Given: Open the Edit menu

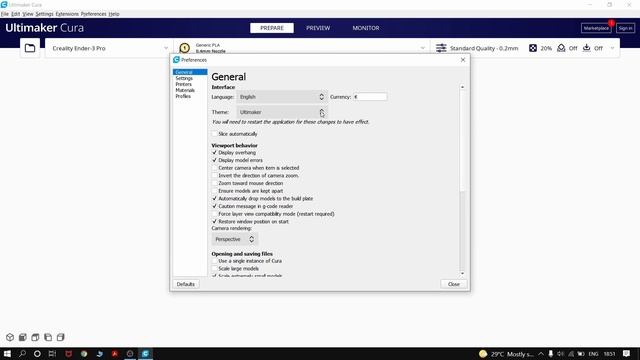Looking at the screenshot, I should (x=16, y=14).
